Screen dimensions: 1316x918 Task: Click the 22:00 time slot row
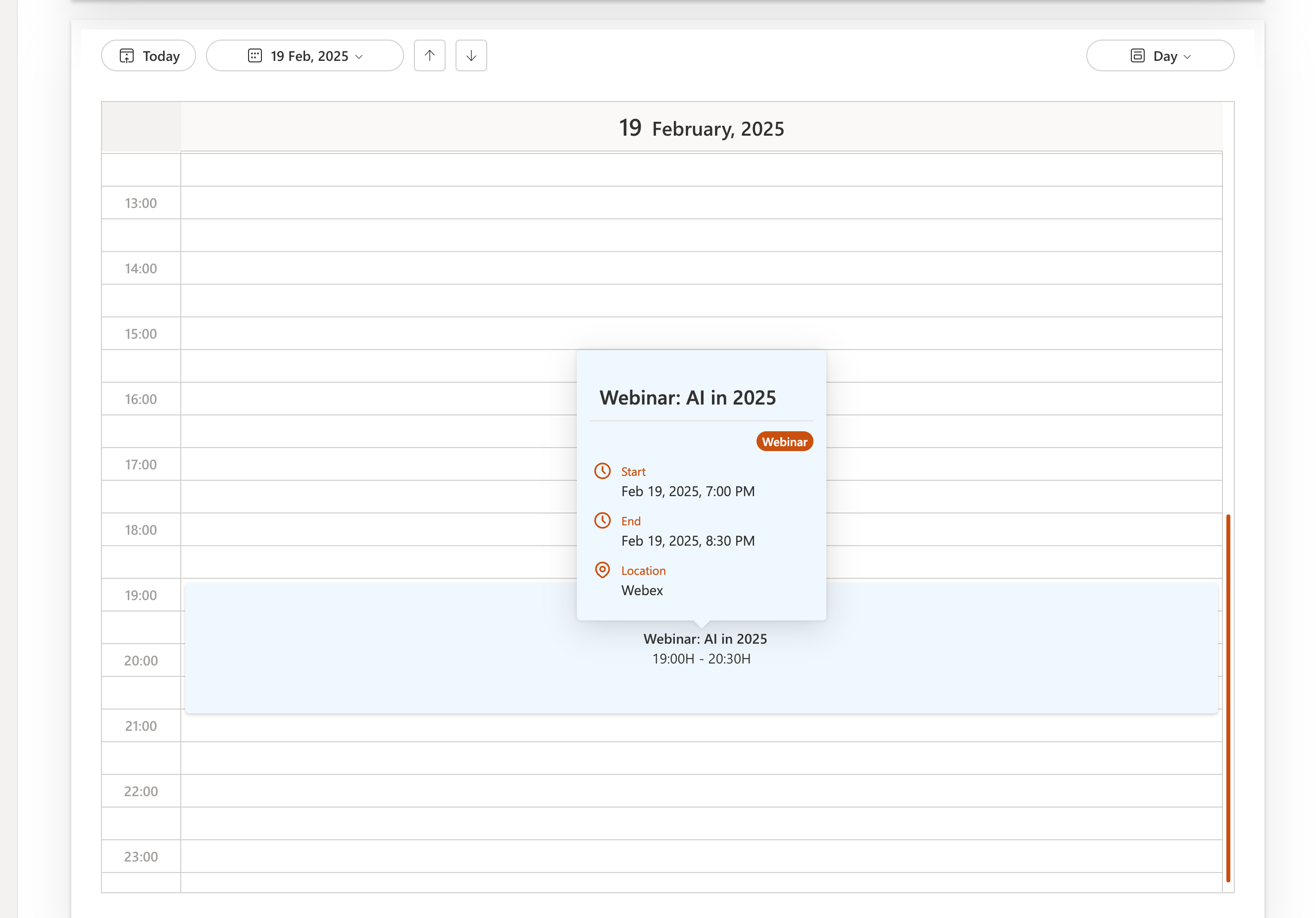pyautogui.click(x=701, y=791)
